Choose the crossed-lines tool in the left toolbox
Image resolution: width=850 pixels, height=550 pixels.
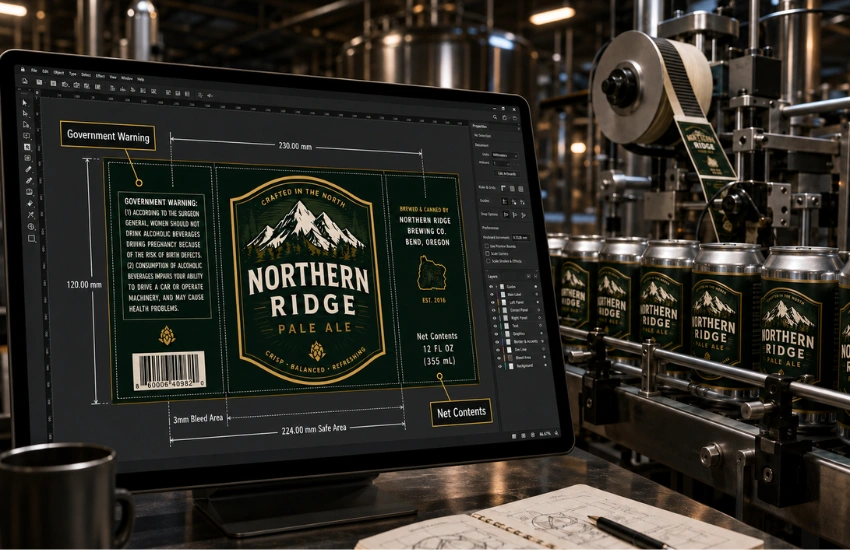click(30, 215)
